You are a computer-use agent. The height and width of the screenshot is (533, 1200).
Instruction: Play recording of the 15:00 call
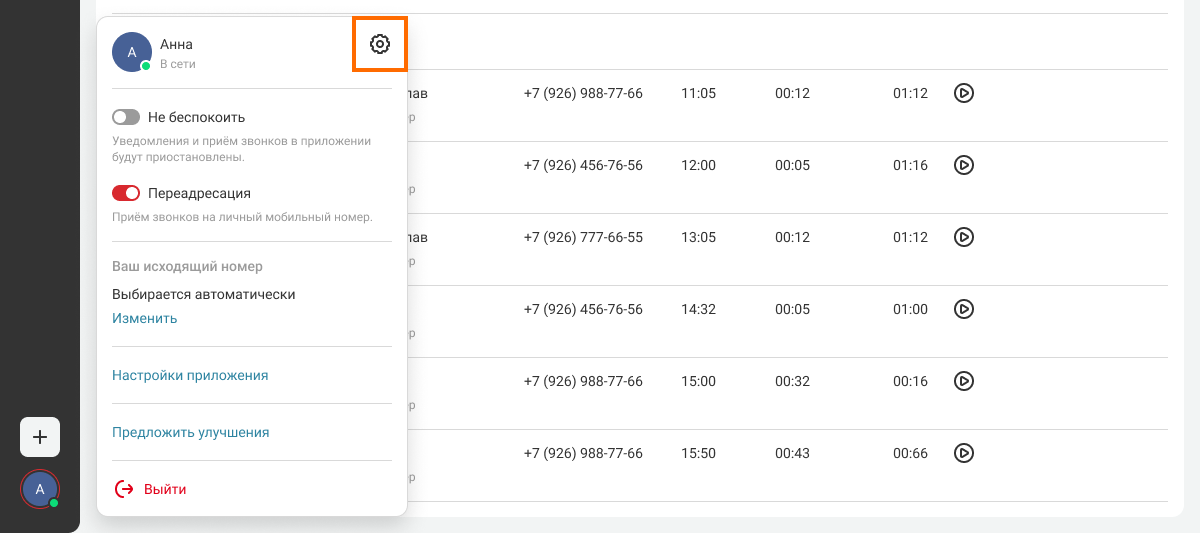(963, 381)
